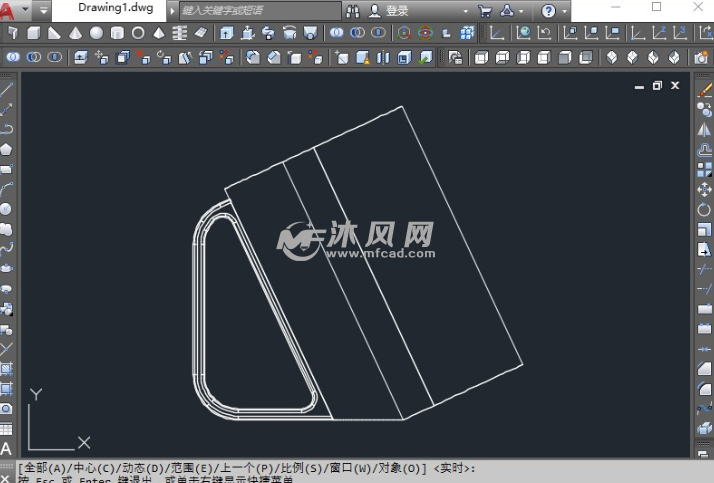Select the Cone solid tool
714x483 pixels.
click(x=75, y=33)
